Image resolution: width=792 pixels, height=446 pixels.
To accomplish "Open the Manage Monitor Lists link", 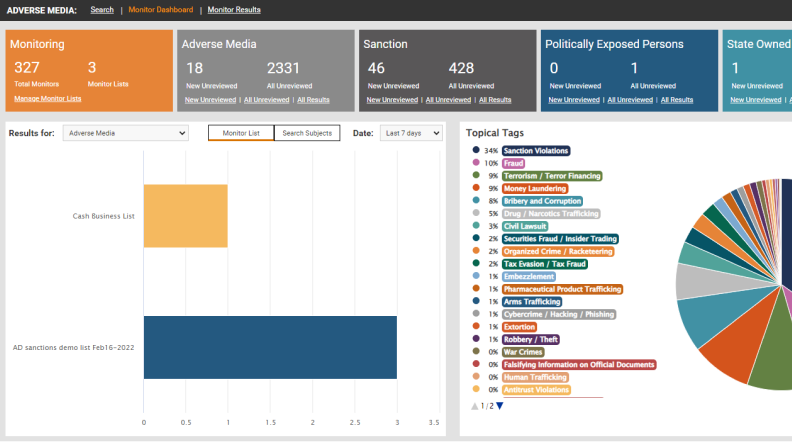I will point(48,99).
